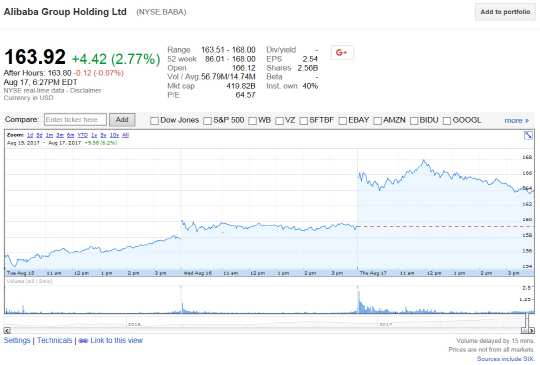Click the Shares value 2.56B

click(308, 68)
